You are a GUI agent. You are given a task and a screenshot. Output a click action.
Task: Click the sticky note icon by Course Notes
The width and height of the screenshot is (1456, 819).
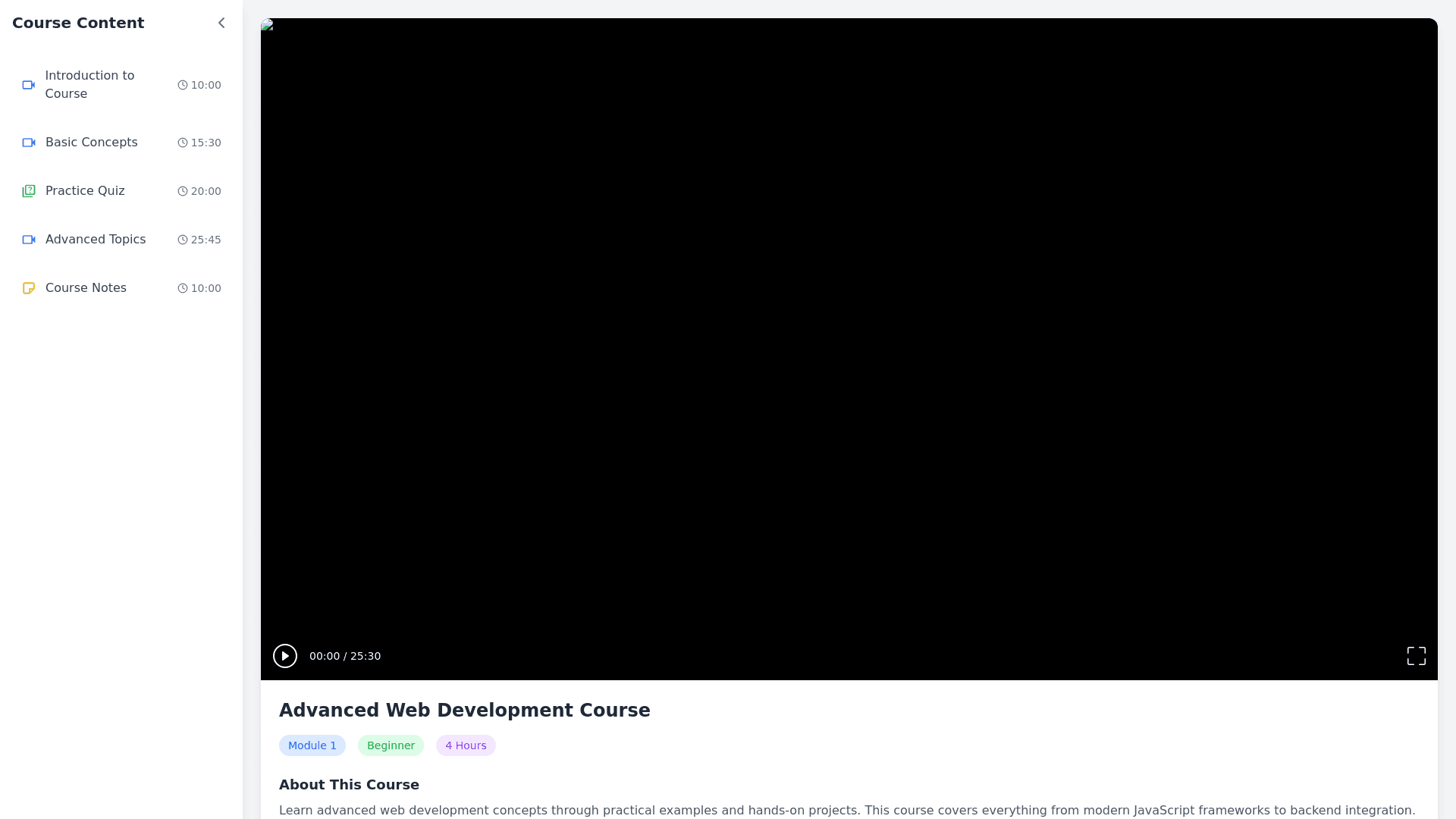point(29,288)
